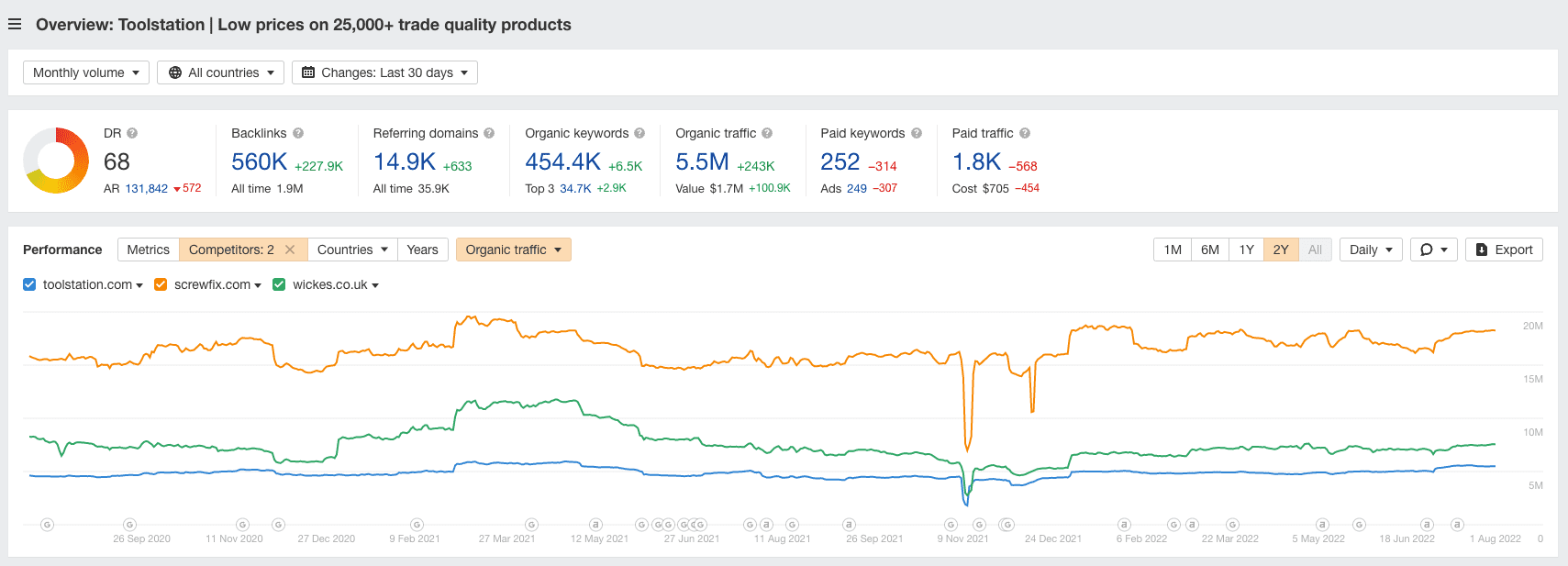1568x566 pixels.
Task: Open the Daily interval dropdown
Action: tap(1371, 250)
